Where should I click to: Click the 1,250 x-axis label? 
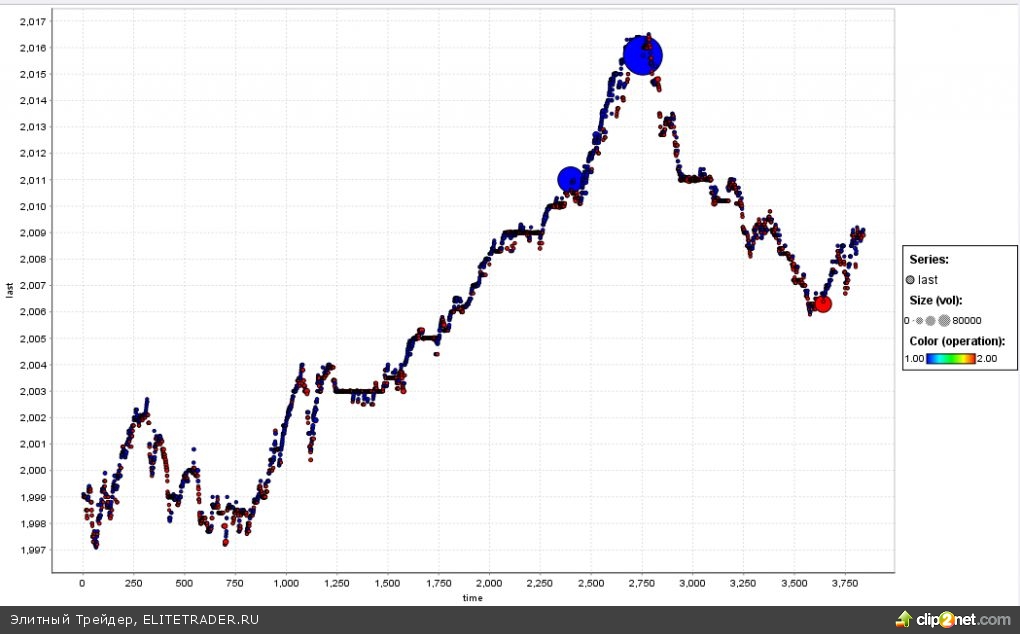pyautogui.click(x=336, y=583)
